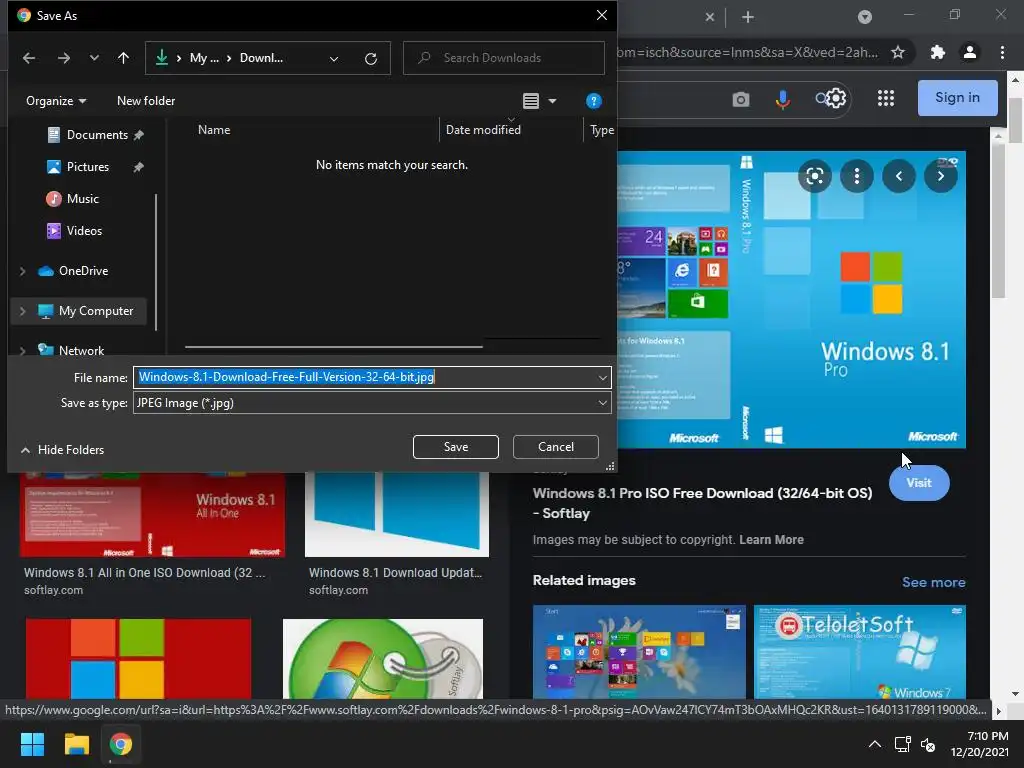Open the Windows 8.1 Pro preview image
The height and width of the screenshot is (768, 1024).
click(x=791, y=300)
